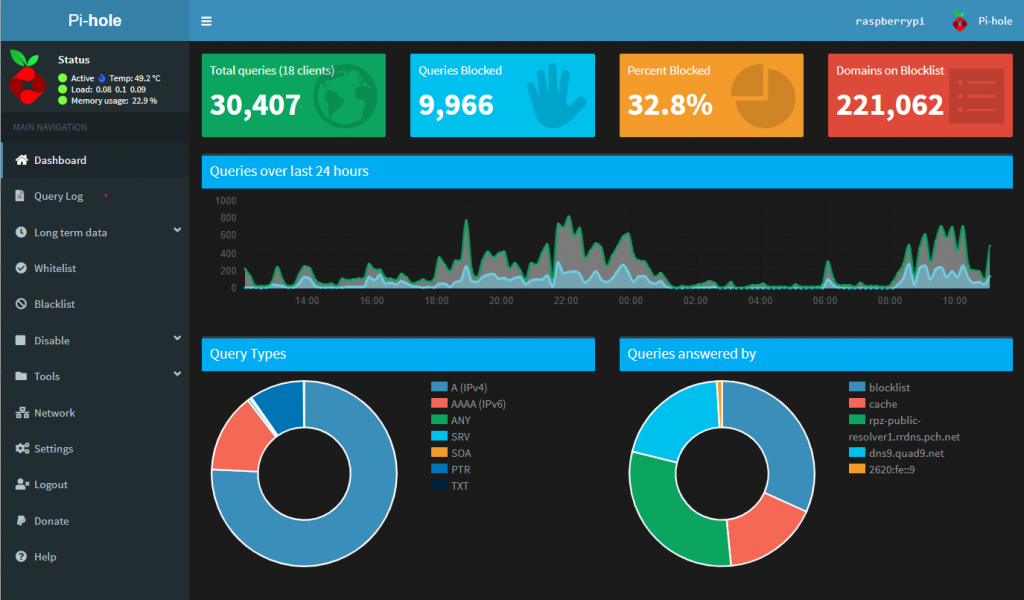Expand the Long term data submenu chevron
This screenshot has width=1024, height=600.
[x=177, y=230]
